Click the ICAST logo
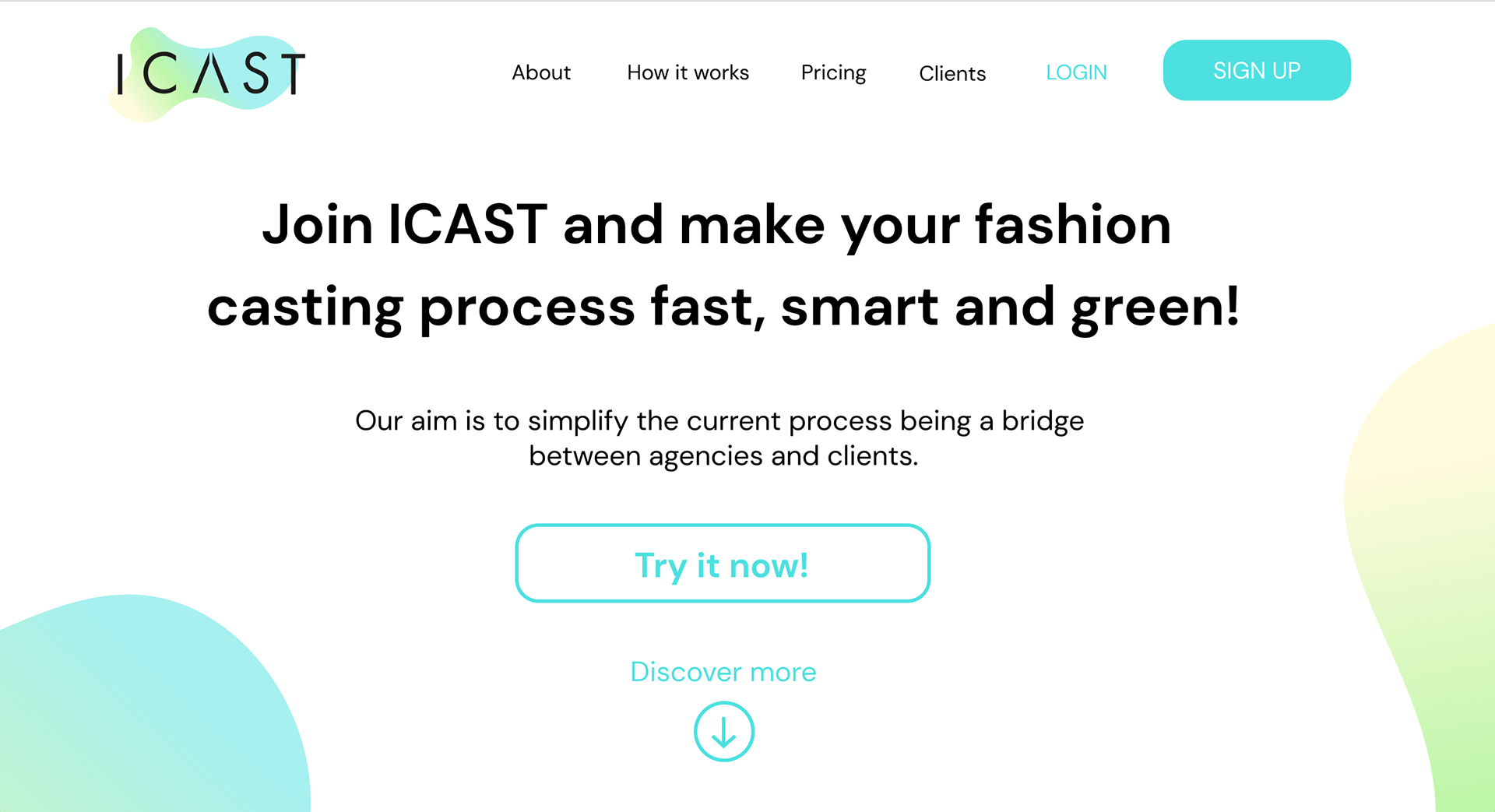The height and width of the screenshot is (812, 1495). [x=209, y=74]
